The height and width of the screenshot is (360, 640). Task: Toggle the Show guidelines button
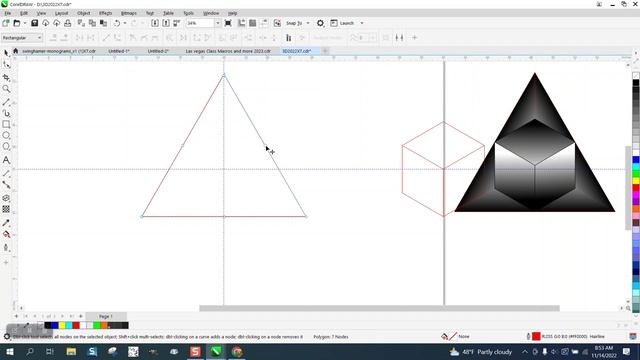[x=264, y=23]
